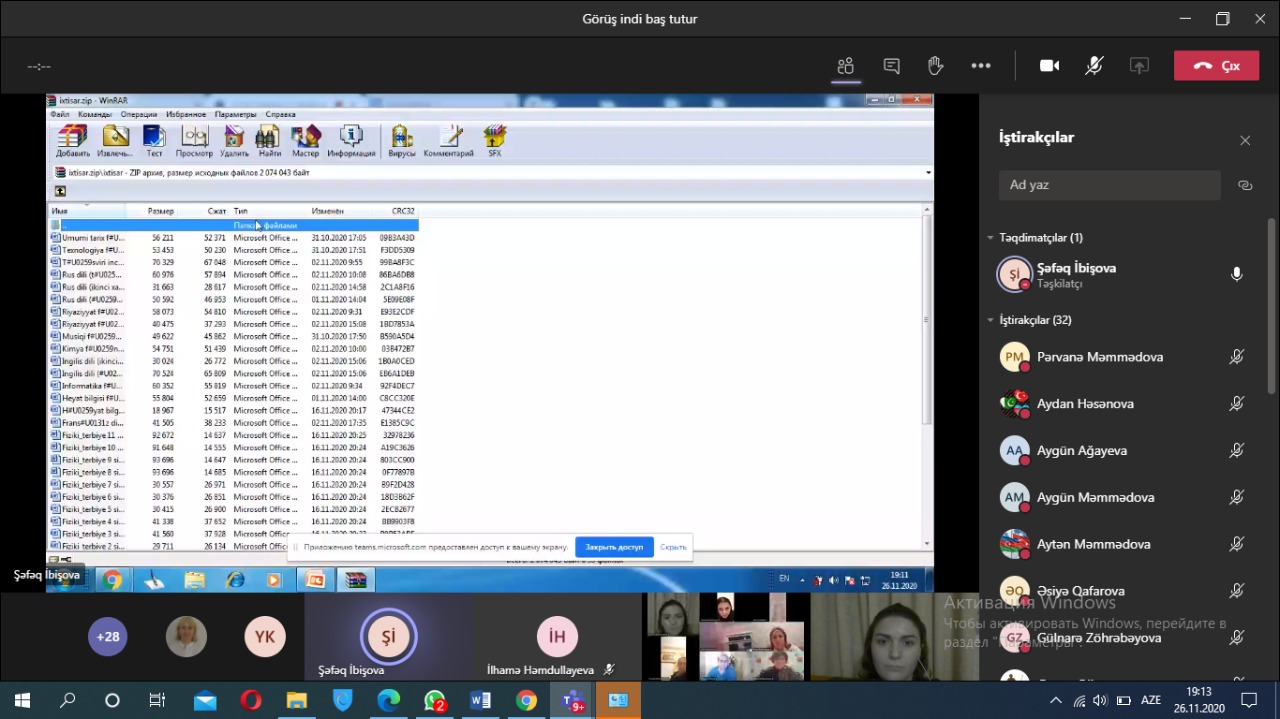Collapse the Təqdimatçılar (1) section
This screenshot has width=1280, height=719.
[990, 238]
